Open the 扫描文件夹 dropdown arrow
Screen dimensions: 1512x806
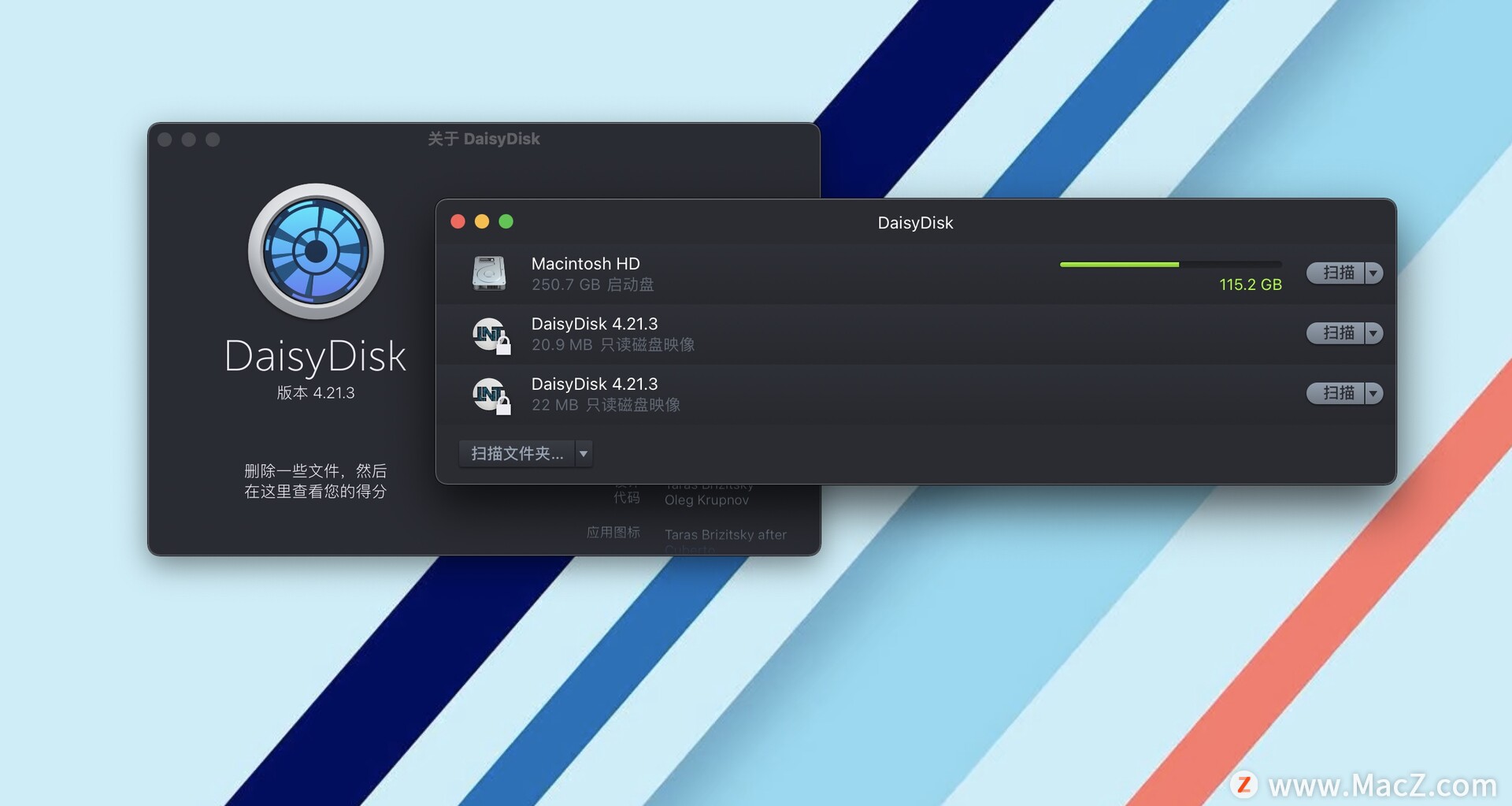pos(584,453)
